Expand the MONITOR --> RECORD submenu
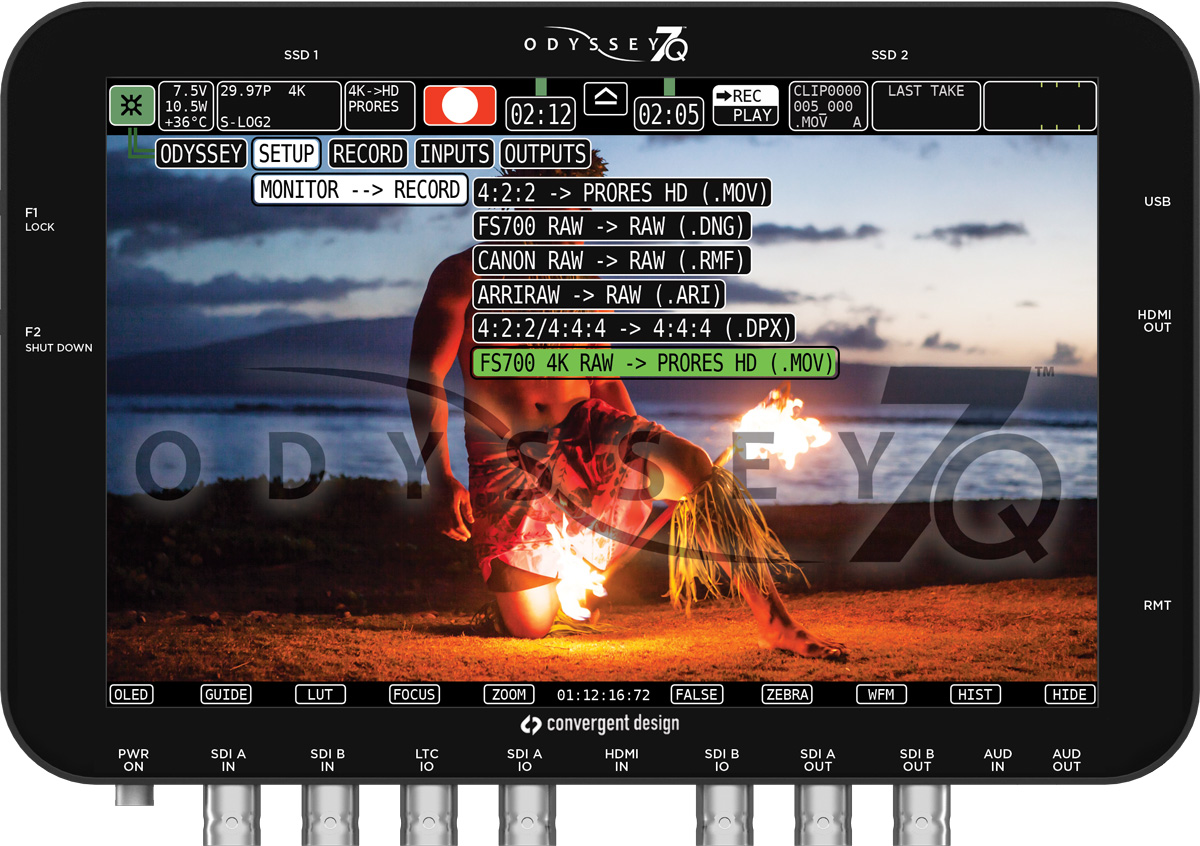This screenshot has width=1200, height=846. pyautogui.click(x=360, y=190)
